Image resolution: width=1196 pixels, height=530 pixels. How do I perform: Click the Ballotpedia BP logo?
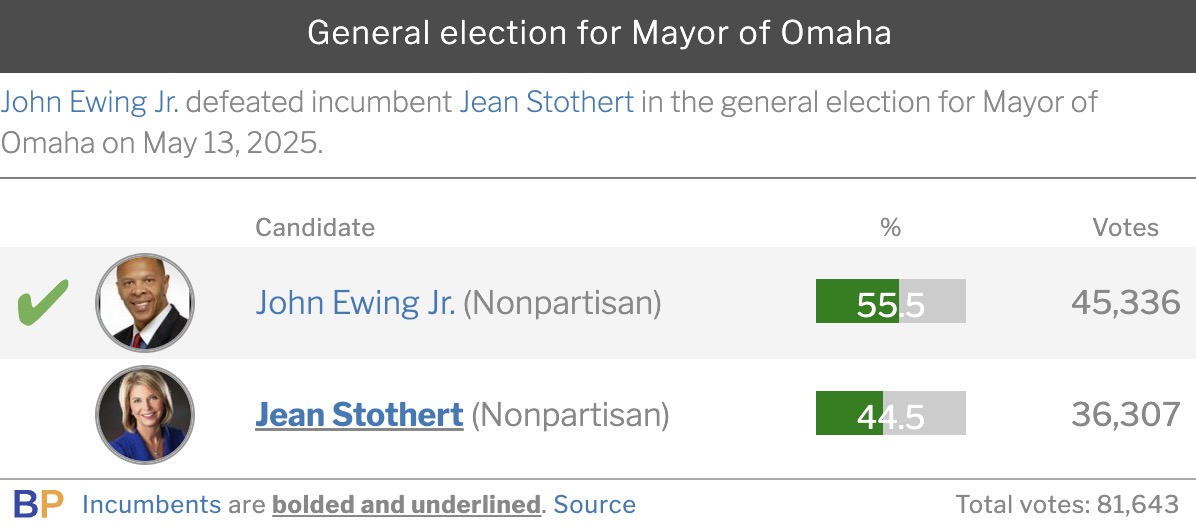point(38,505)
